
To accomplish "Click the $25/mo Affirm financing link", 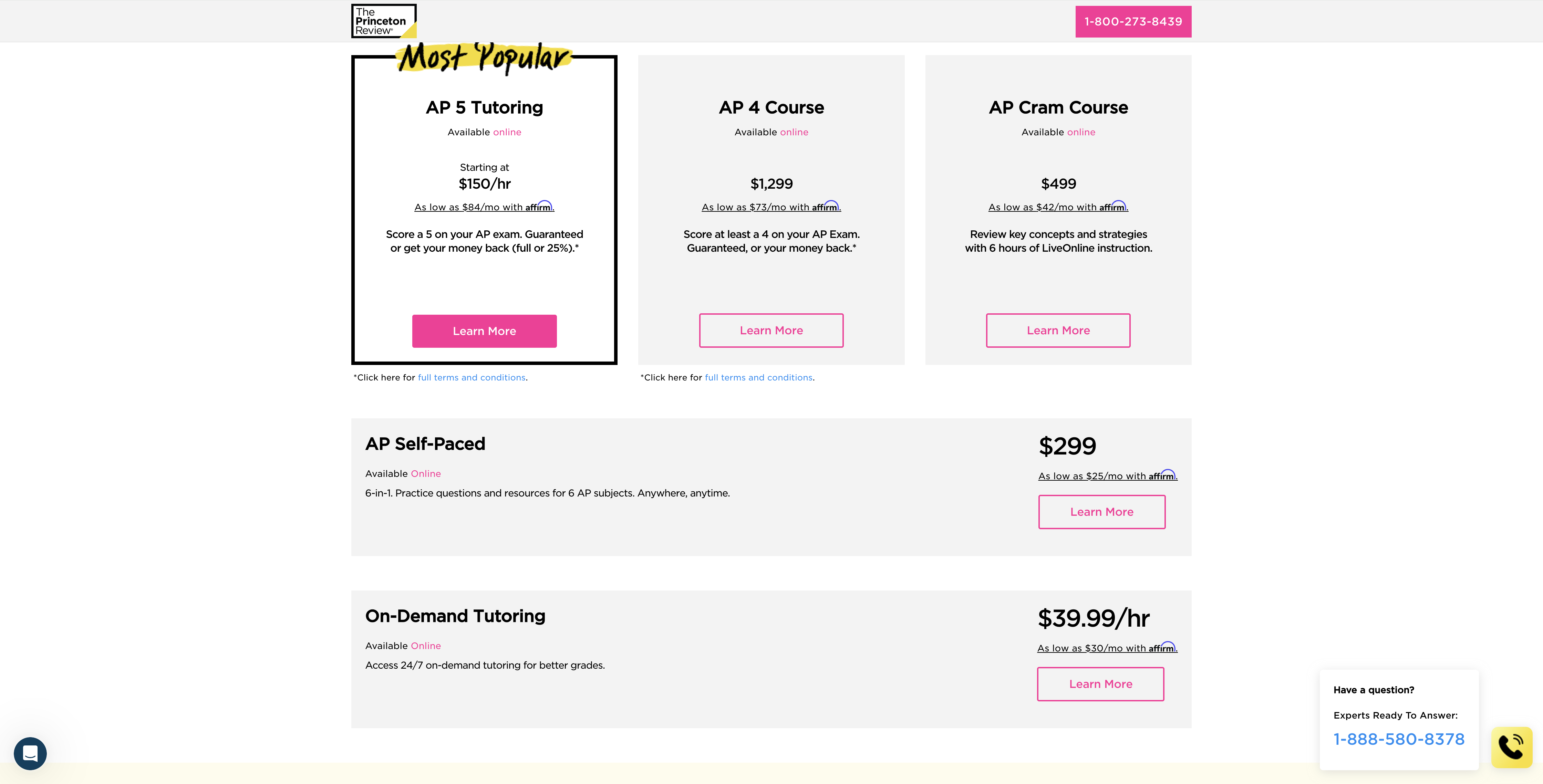I will 1108,476.
